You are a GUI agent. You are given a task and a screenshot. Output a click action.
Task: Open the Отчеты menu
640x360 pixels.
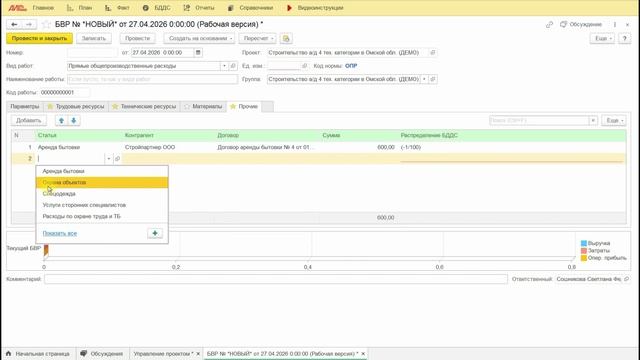tap(199, 8)
